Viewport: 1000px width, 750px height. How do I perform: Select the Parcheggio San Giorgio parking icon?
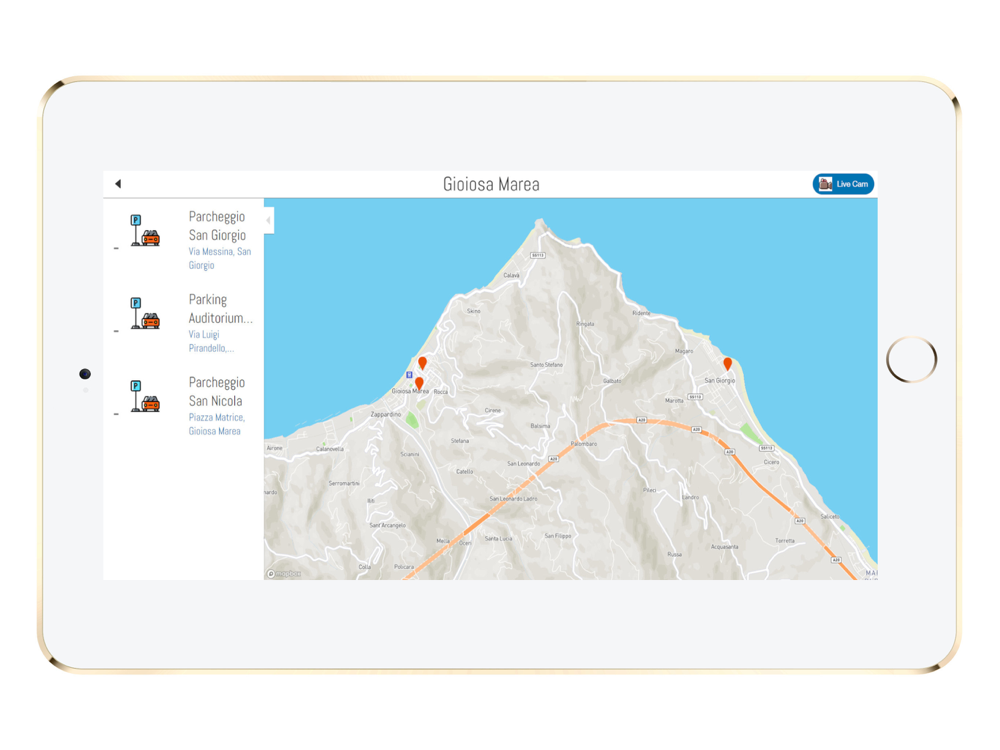coord(145,230)
